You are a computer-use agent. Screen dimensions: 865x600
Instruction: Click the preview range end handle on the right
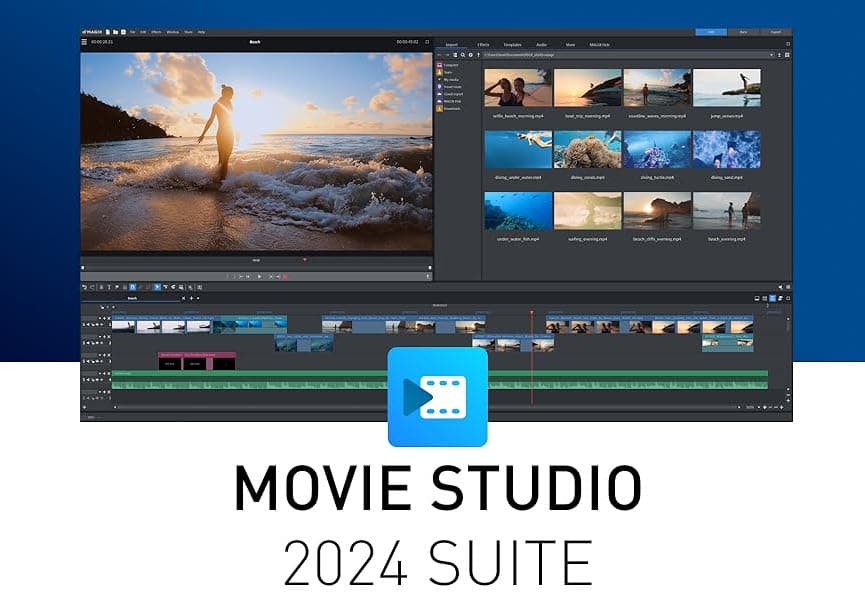(x=430, y=268)
